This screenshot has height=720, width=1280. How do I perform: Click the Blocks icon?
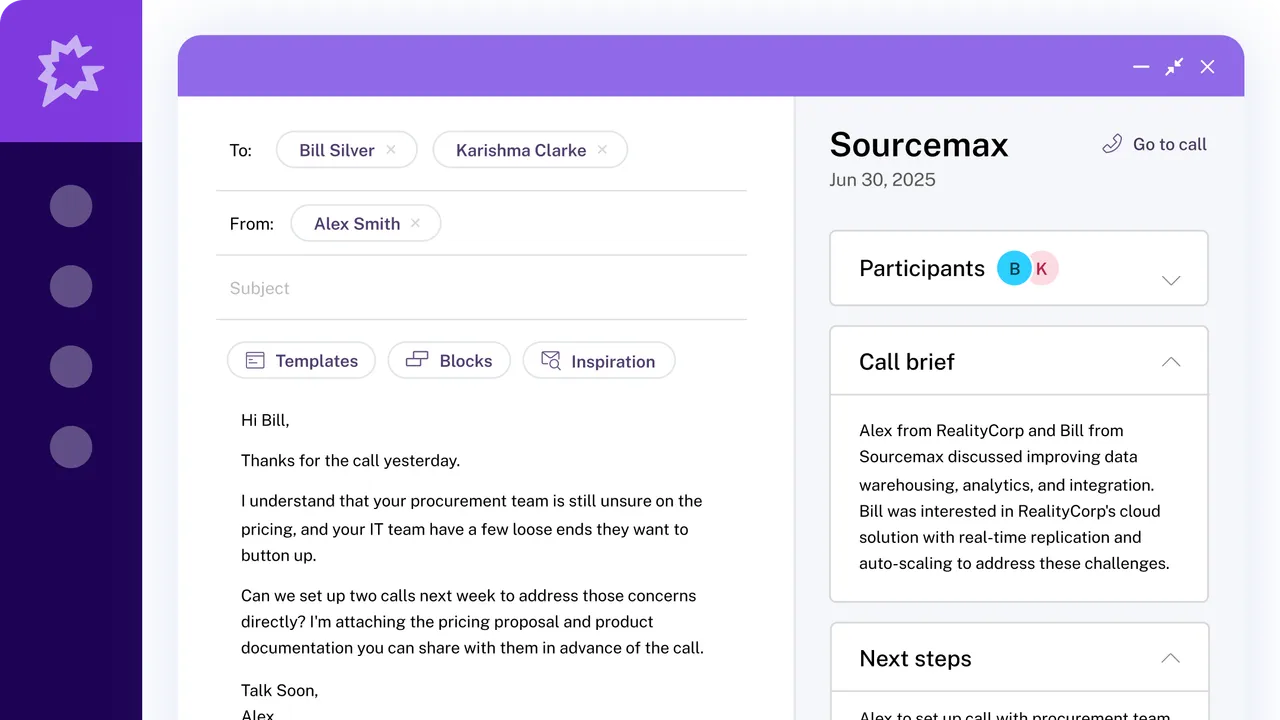[x=417, y=360]
